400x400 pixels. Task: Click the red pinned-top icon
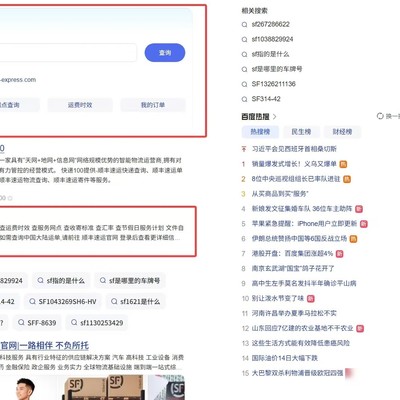(x=244, y=149)
